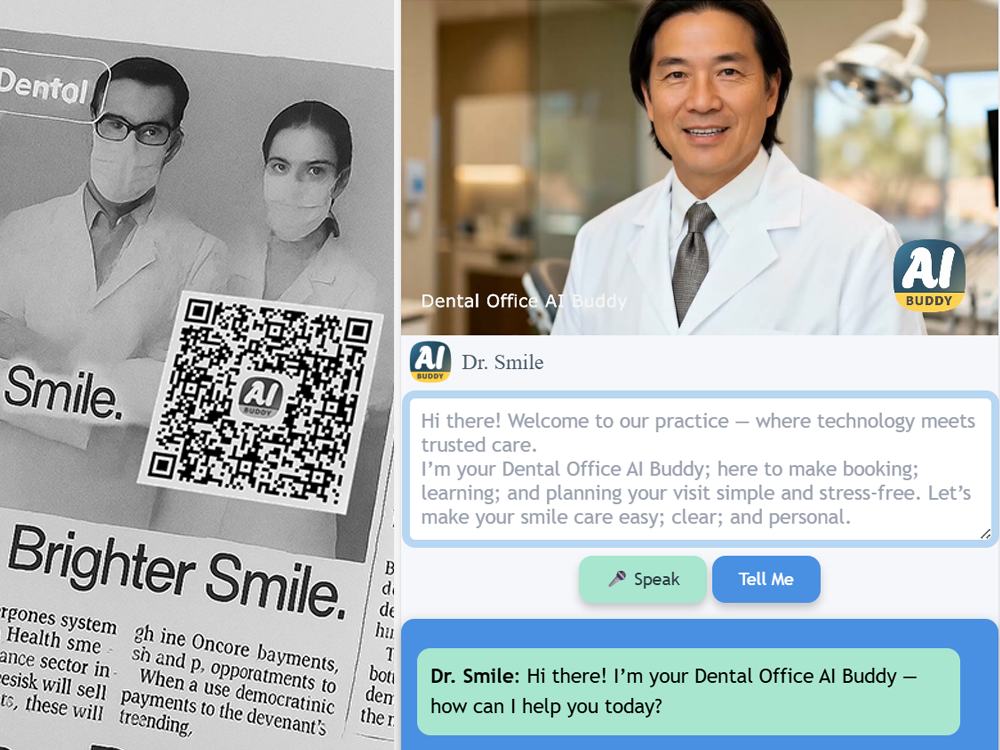
Task: Click the dentist portrait photo
Action: click(x=700, y=167)
